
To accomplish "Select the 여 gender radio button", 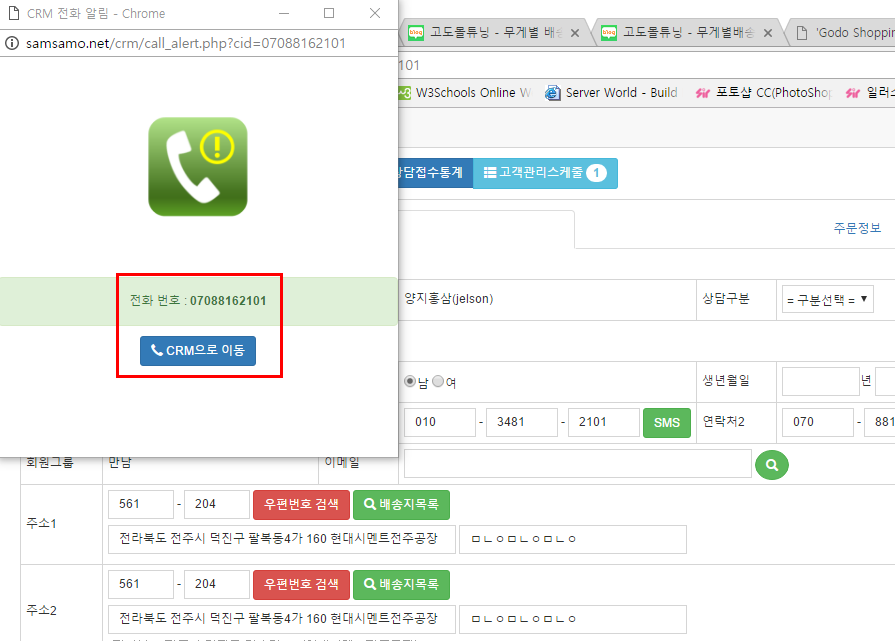I will point(437,382).
